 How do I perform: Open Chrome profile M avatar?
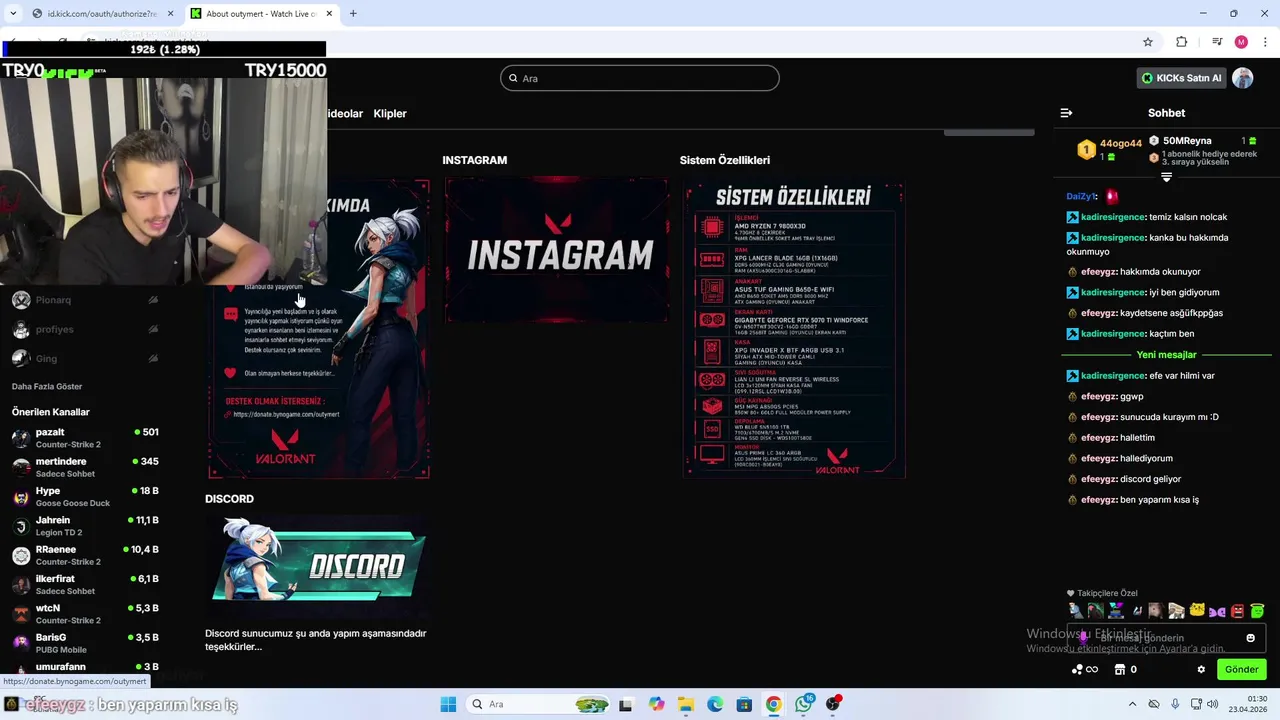[x=1241, y=42]
